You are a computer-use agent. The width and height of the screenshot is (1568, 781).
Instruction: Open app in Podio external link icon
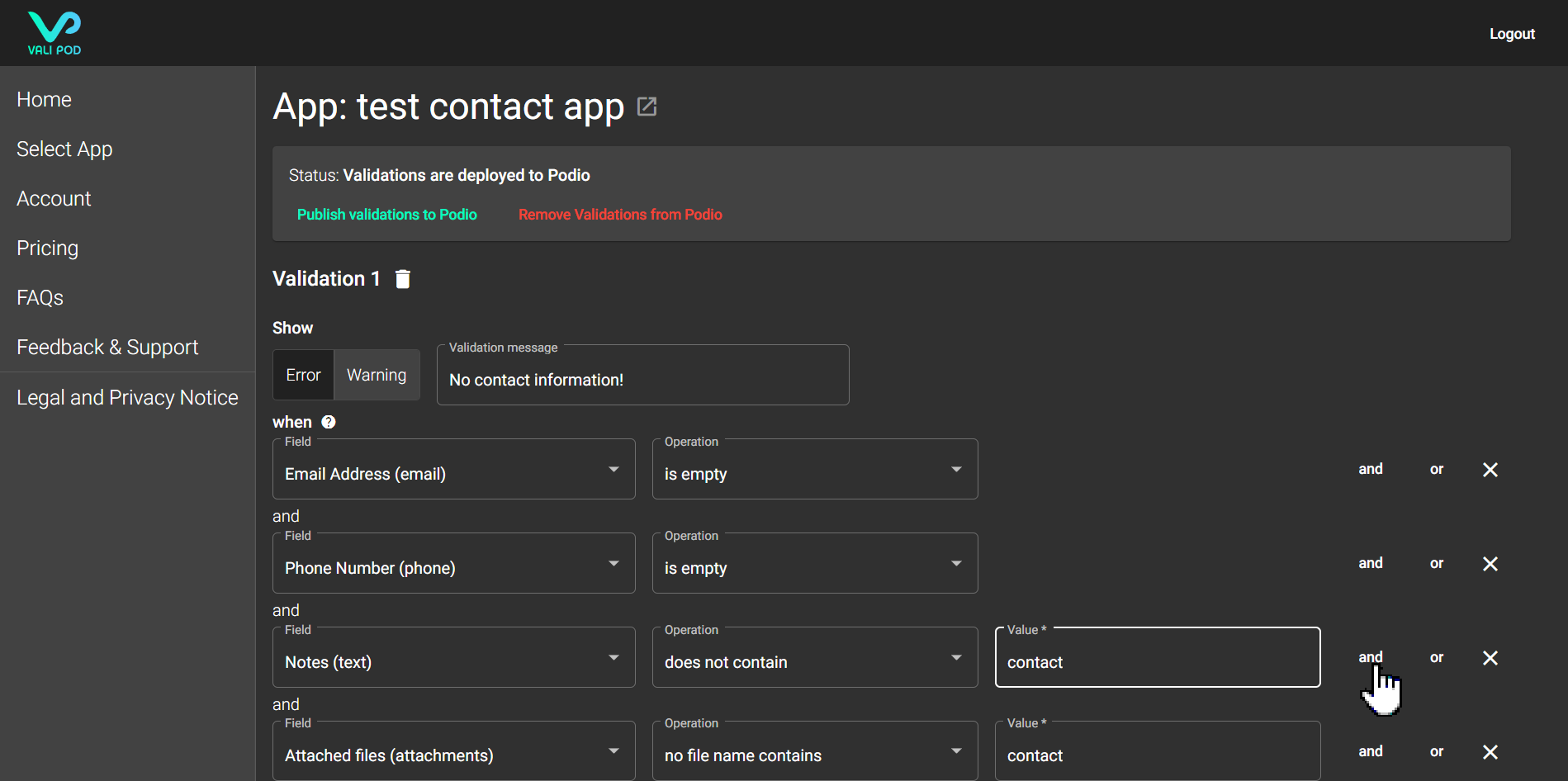[x=647, y=106]
